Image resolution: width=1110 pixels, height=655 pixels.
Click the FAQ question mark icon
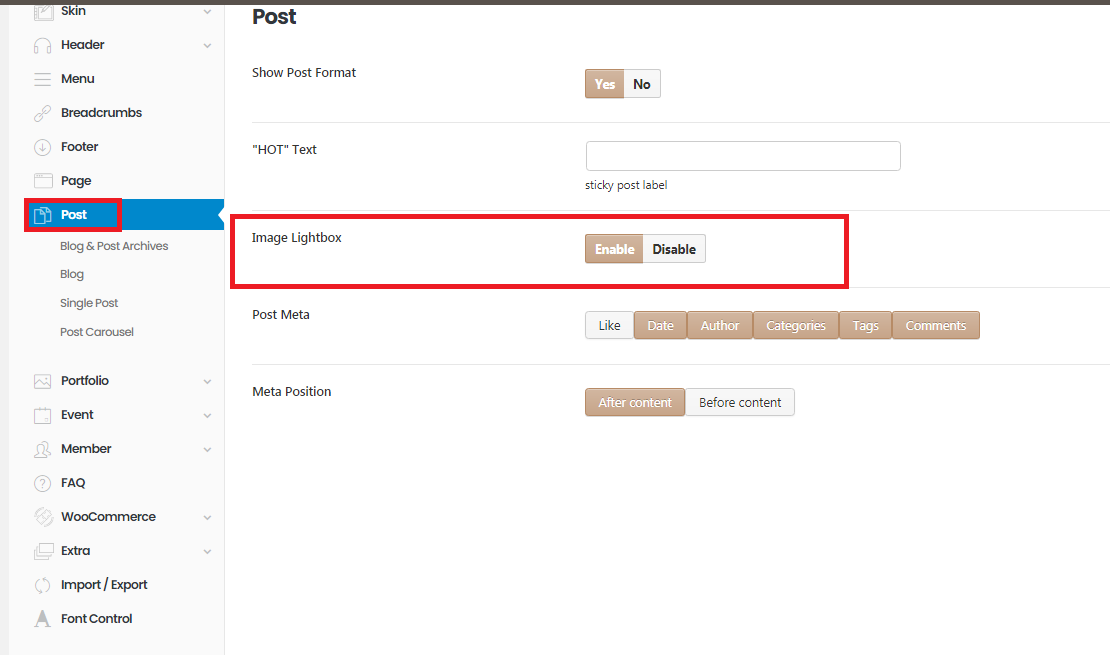tap(42, 483)
